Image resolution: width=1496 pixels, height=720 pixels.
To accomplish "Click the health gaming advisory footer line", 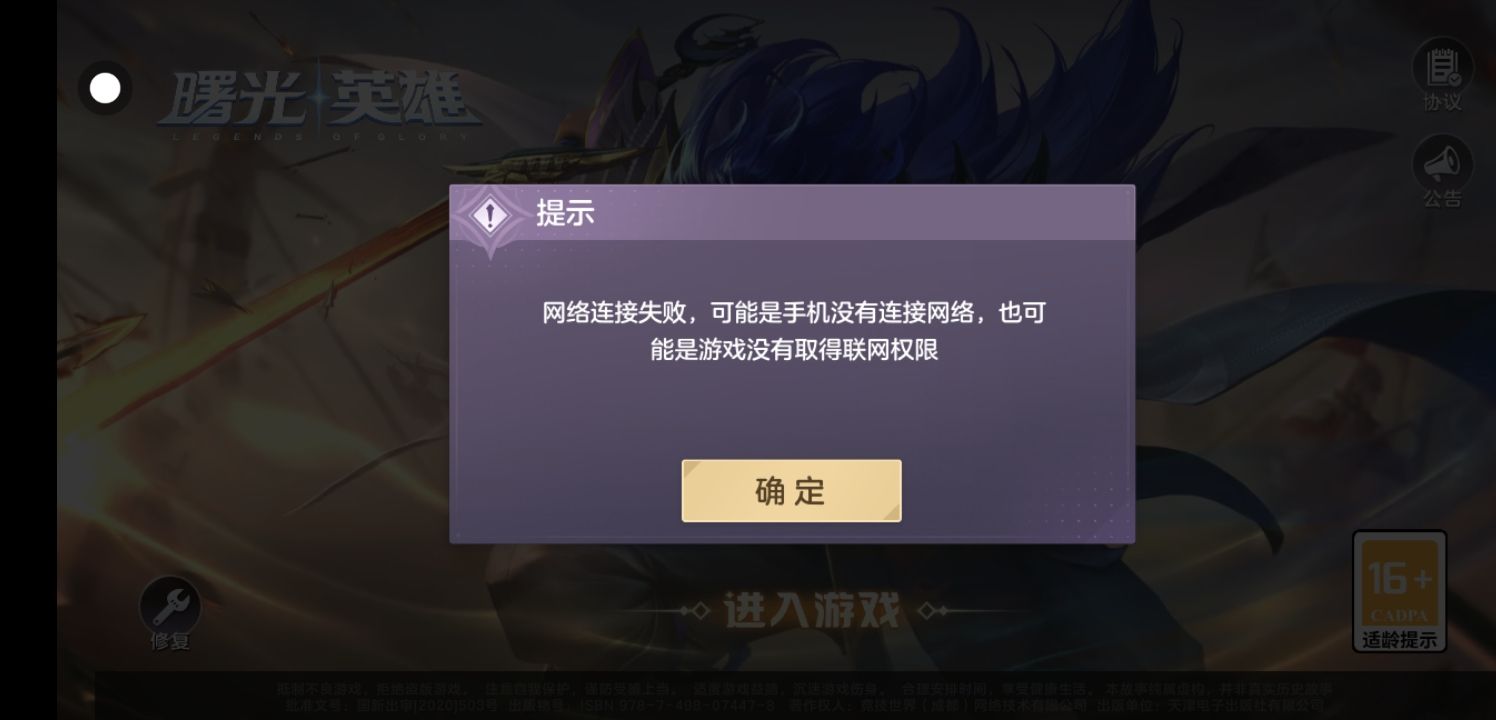I will point(804,689).
